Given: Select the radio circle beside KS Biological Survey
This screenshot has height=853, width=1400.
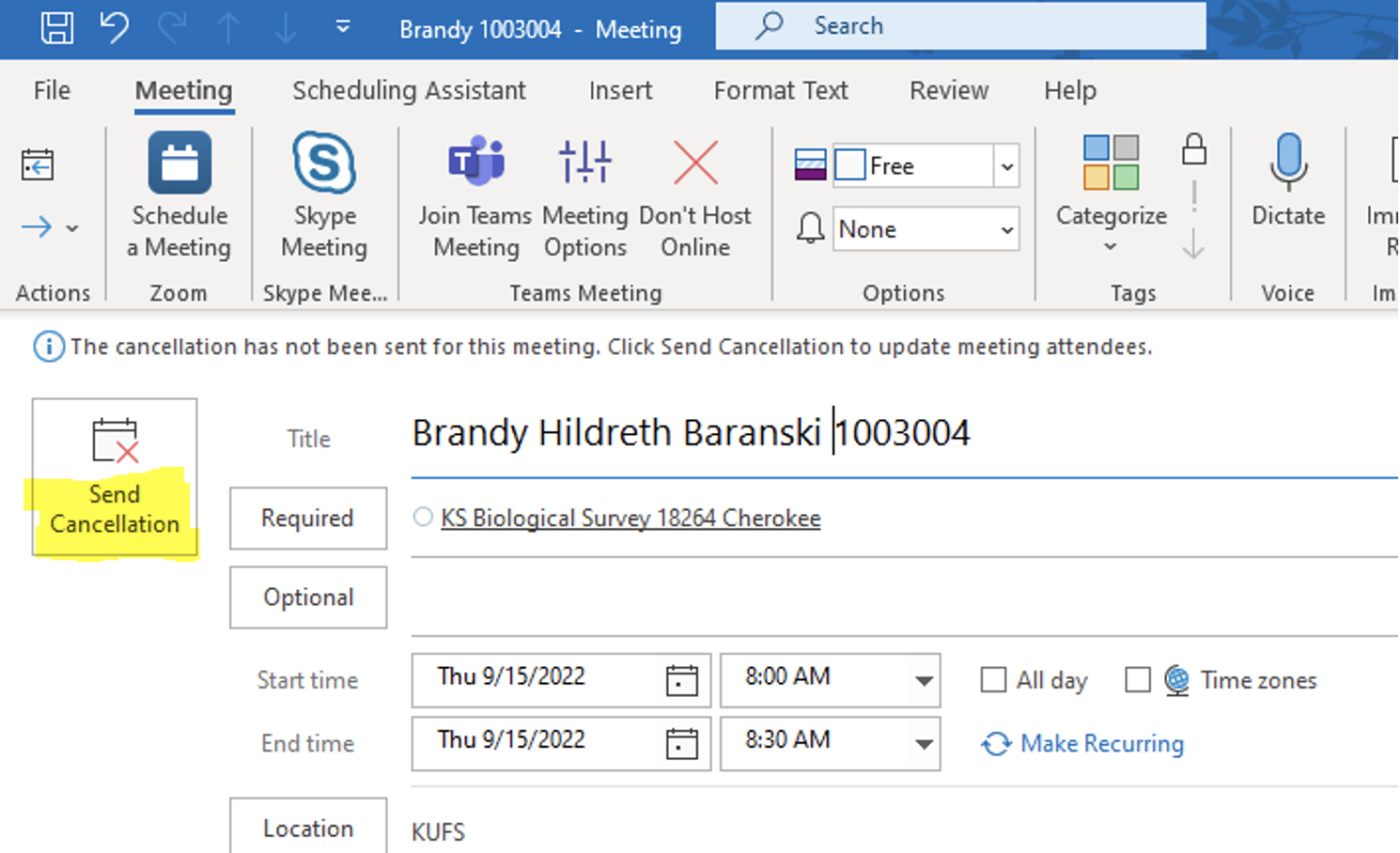Looking at the screenshot, I should (423, 517).
